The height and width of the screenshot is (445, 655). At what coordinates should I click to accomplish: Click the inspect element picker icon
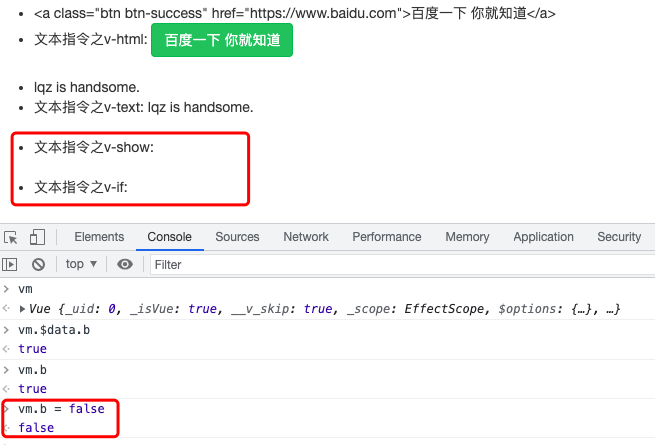pos(12,237)
